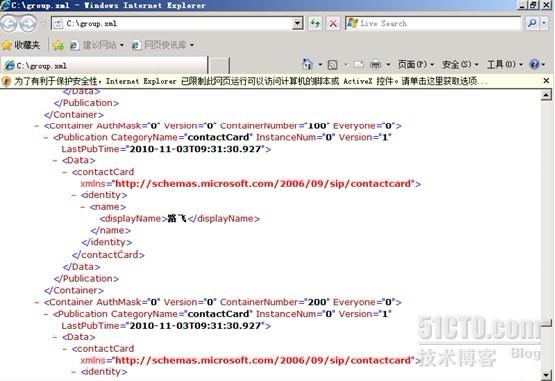555x381 pixels.
Task: Click the Internet Explorer icon in title bar
Action: [x=5, y=5]
